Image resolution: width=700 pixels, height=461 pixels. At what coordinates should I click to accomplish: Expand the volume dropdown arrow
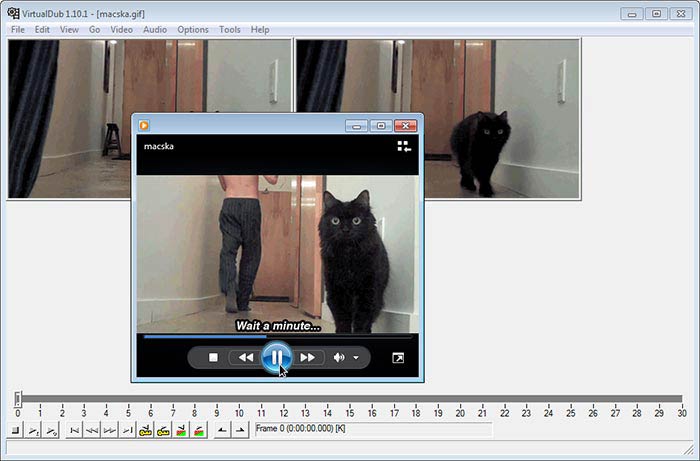356,358
